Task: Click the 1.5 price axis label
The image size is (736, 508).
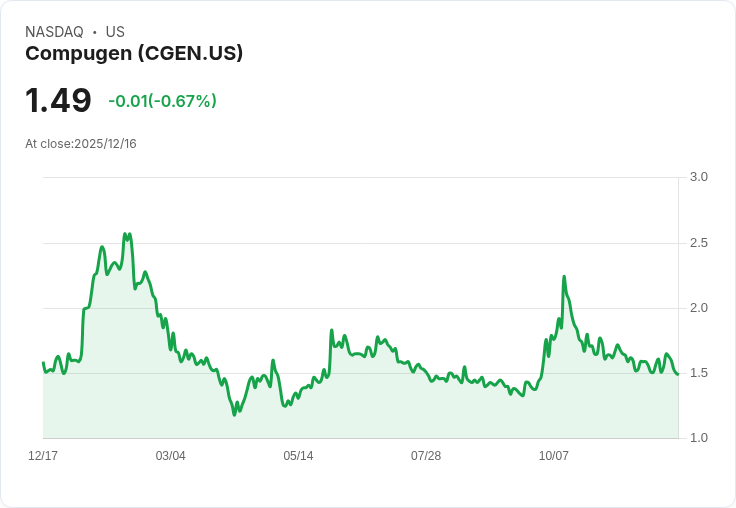Action: [x=698, y=373]
